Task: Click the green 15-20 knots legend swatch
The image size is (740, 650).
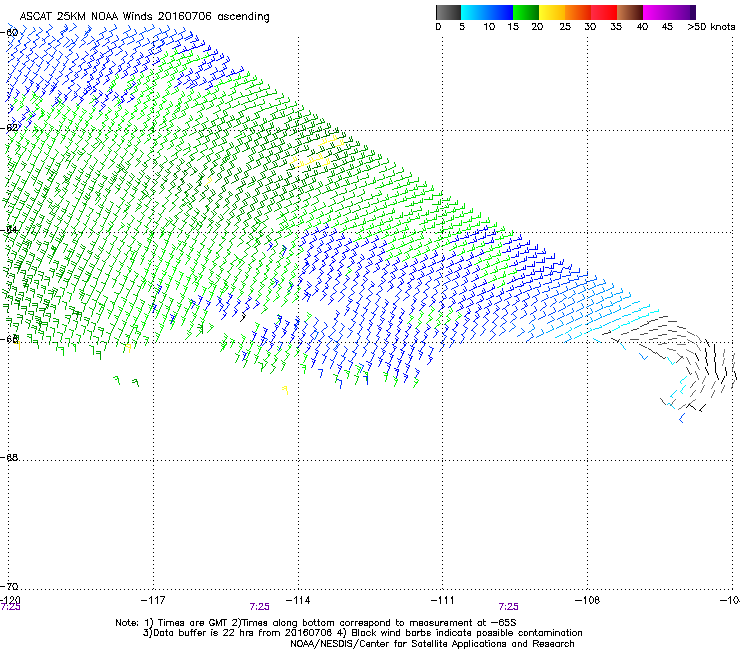Action: click(526, 12)
